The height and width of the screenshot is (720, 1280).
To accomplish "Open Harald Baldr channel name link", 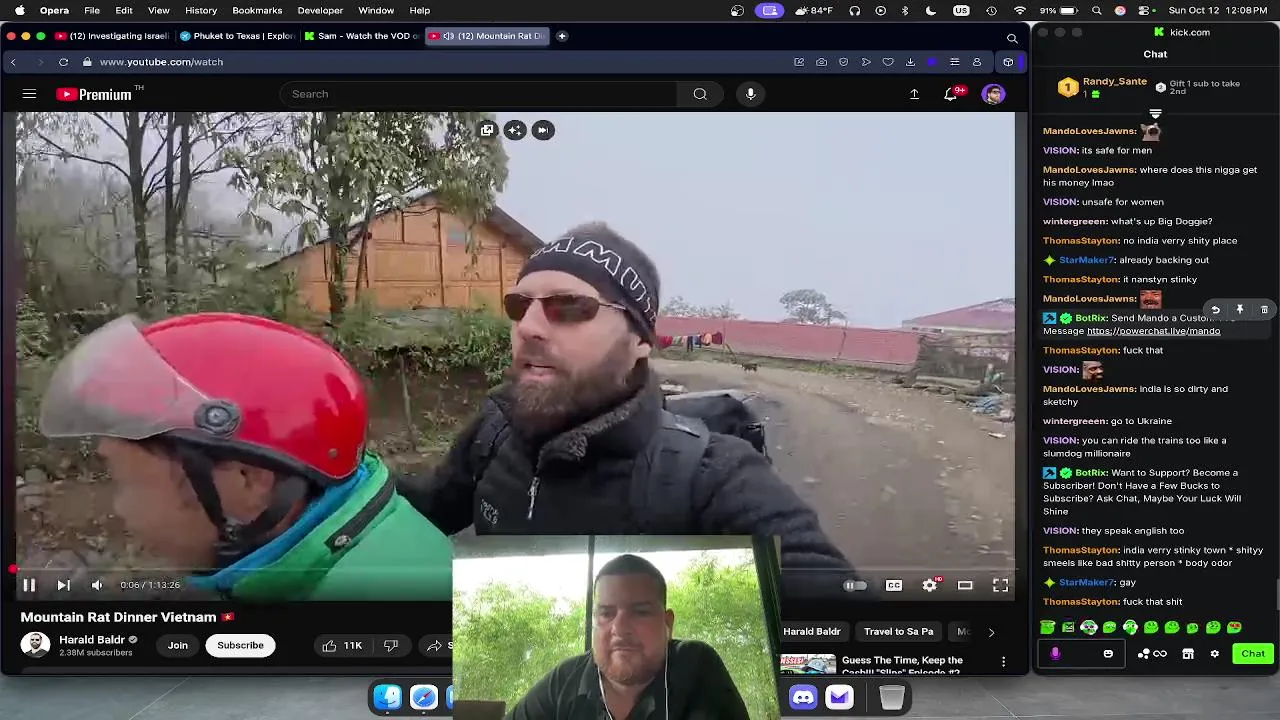I will click(x=92, y=640).
